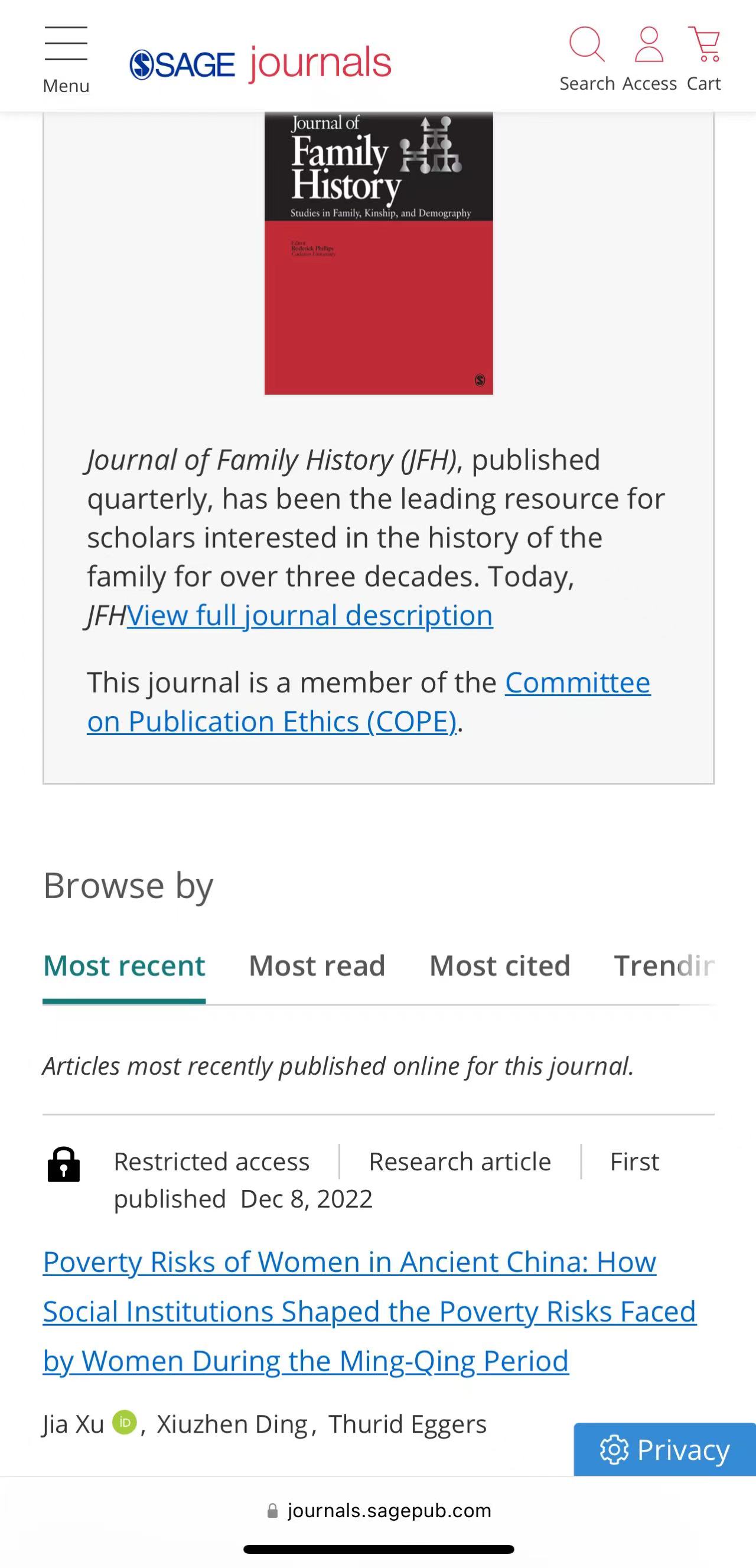Click the Journal of Family History cover
The image size is (756, 1568).
pyautogui.click(x=379, y=253)
